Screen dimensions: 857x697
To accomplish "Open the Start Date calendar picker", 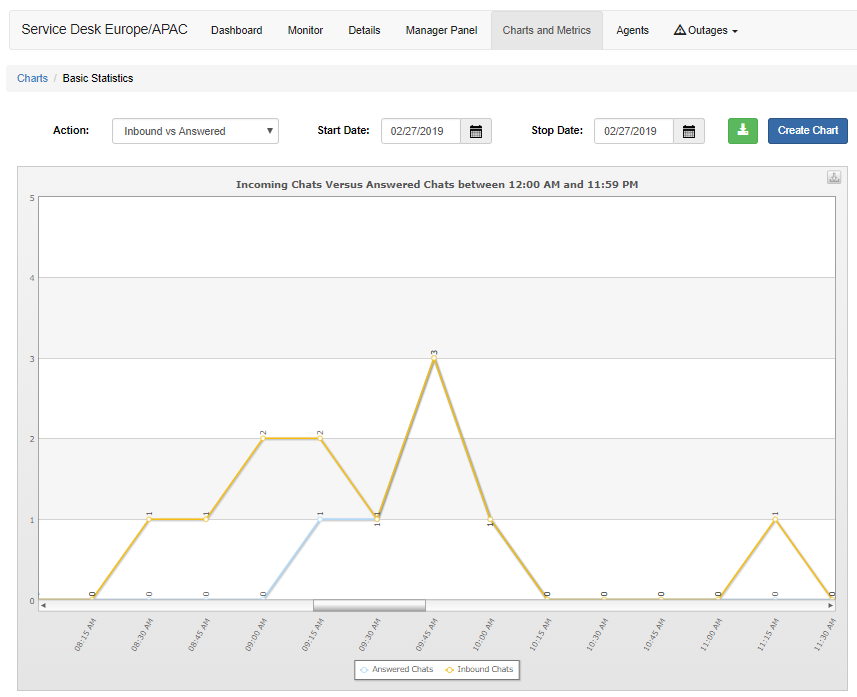I will (476, 131).
